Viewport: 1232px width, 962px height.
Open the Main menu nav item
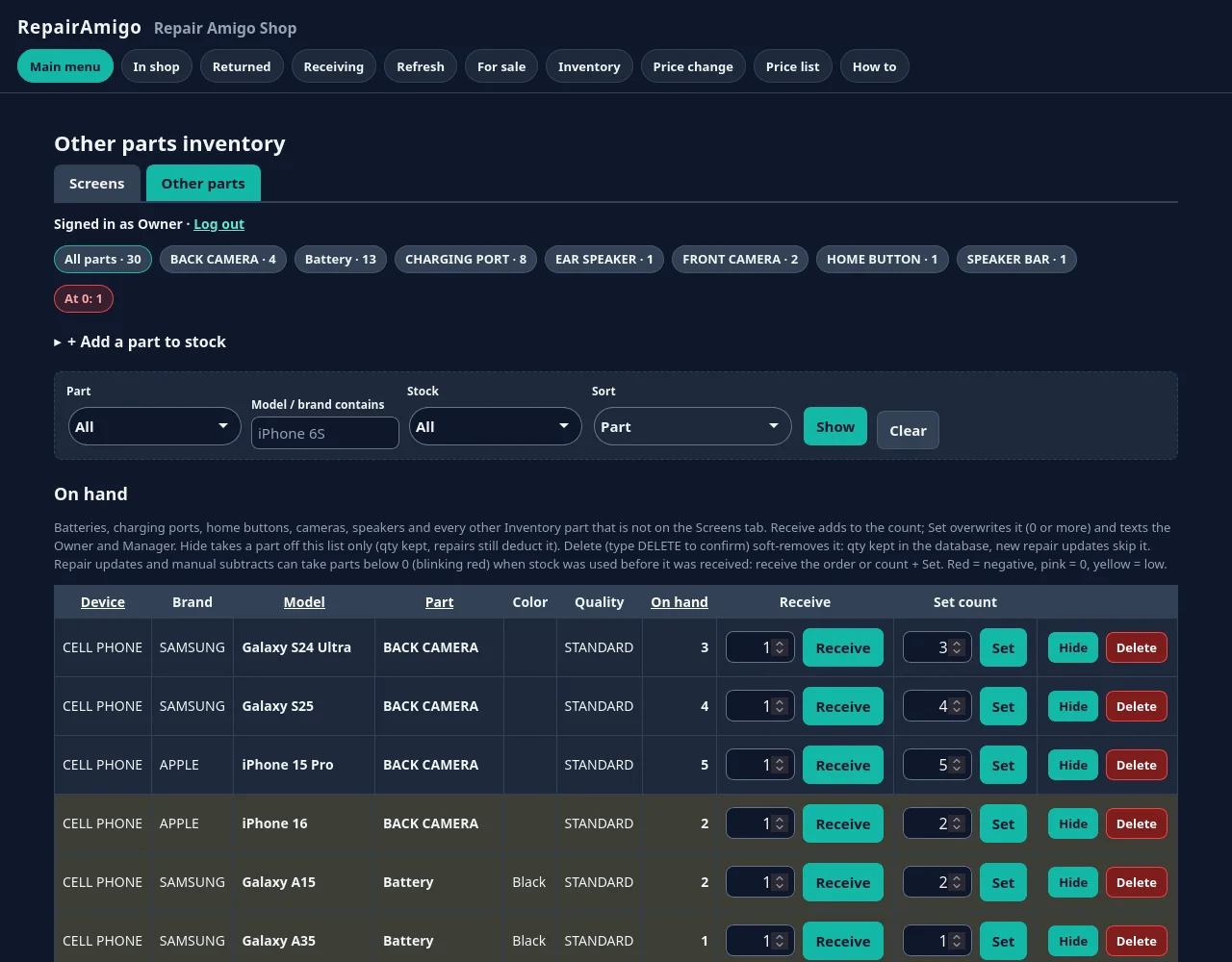click(x=65, y=66)
